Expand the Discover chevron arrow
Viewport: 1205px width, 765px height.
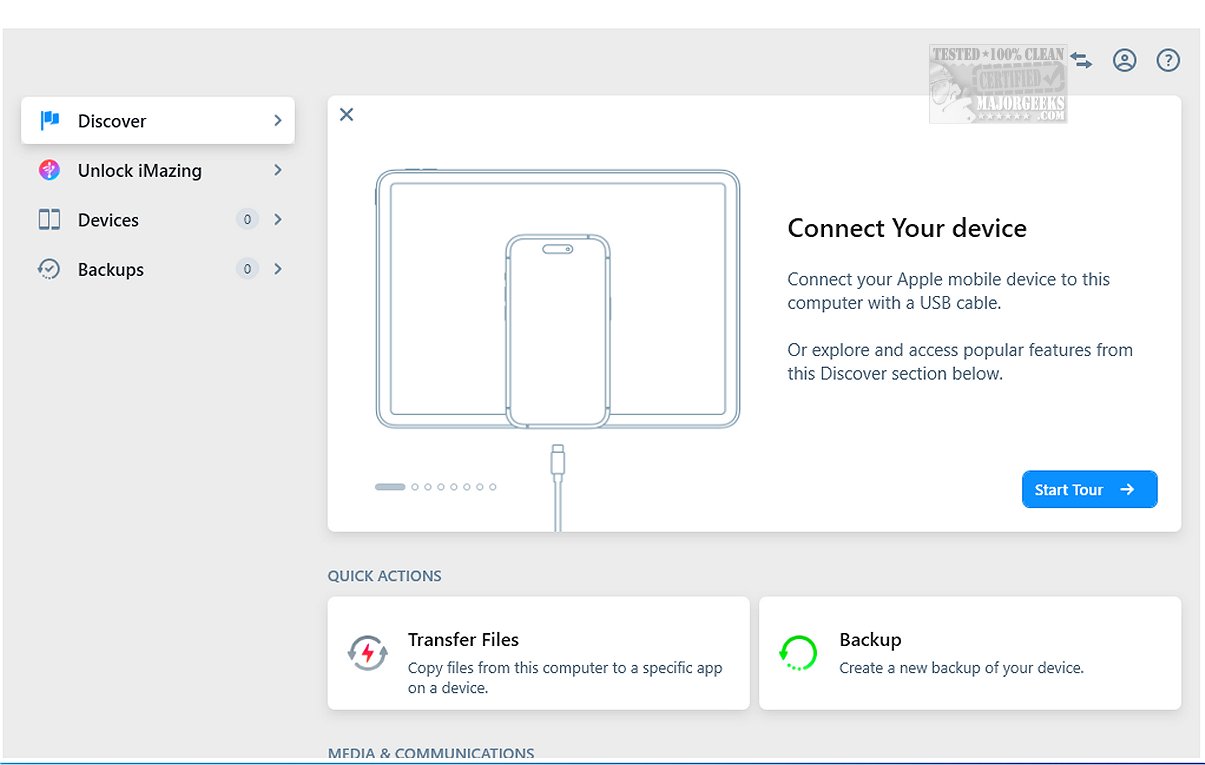(x=278, y=120)
